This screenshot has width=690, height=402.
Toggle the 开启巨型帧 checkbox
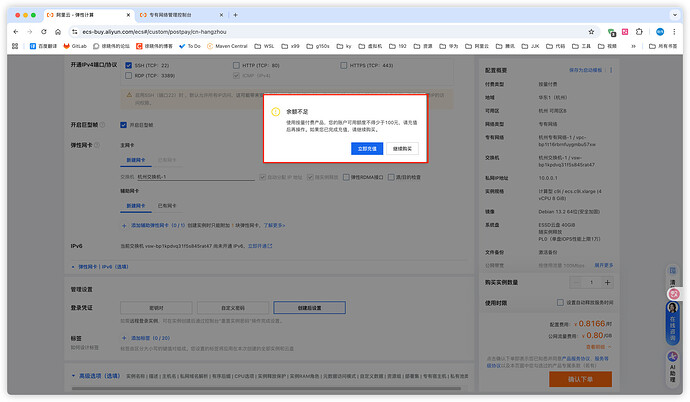click(123, 125)
